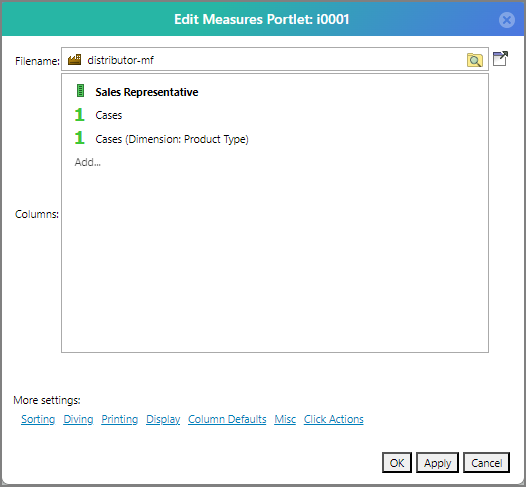Viewport: 526px width, 487px height.
Task: Click the Apply button
Action: tap(437, 463)
